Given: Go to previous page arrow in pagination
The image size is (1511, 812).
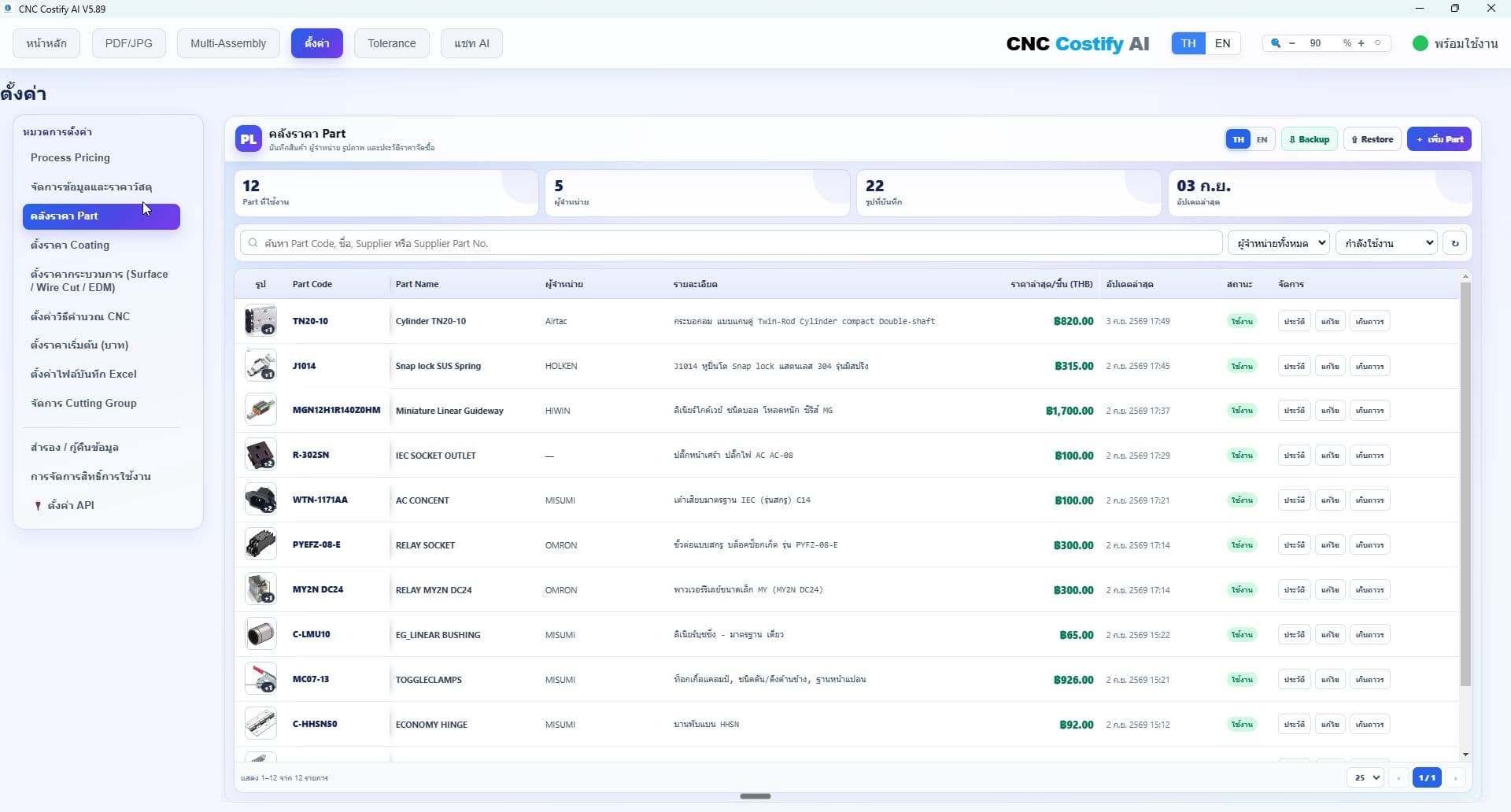Looking at the screenshot, I should (x=1398, y=777).
